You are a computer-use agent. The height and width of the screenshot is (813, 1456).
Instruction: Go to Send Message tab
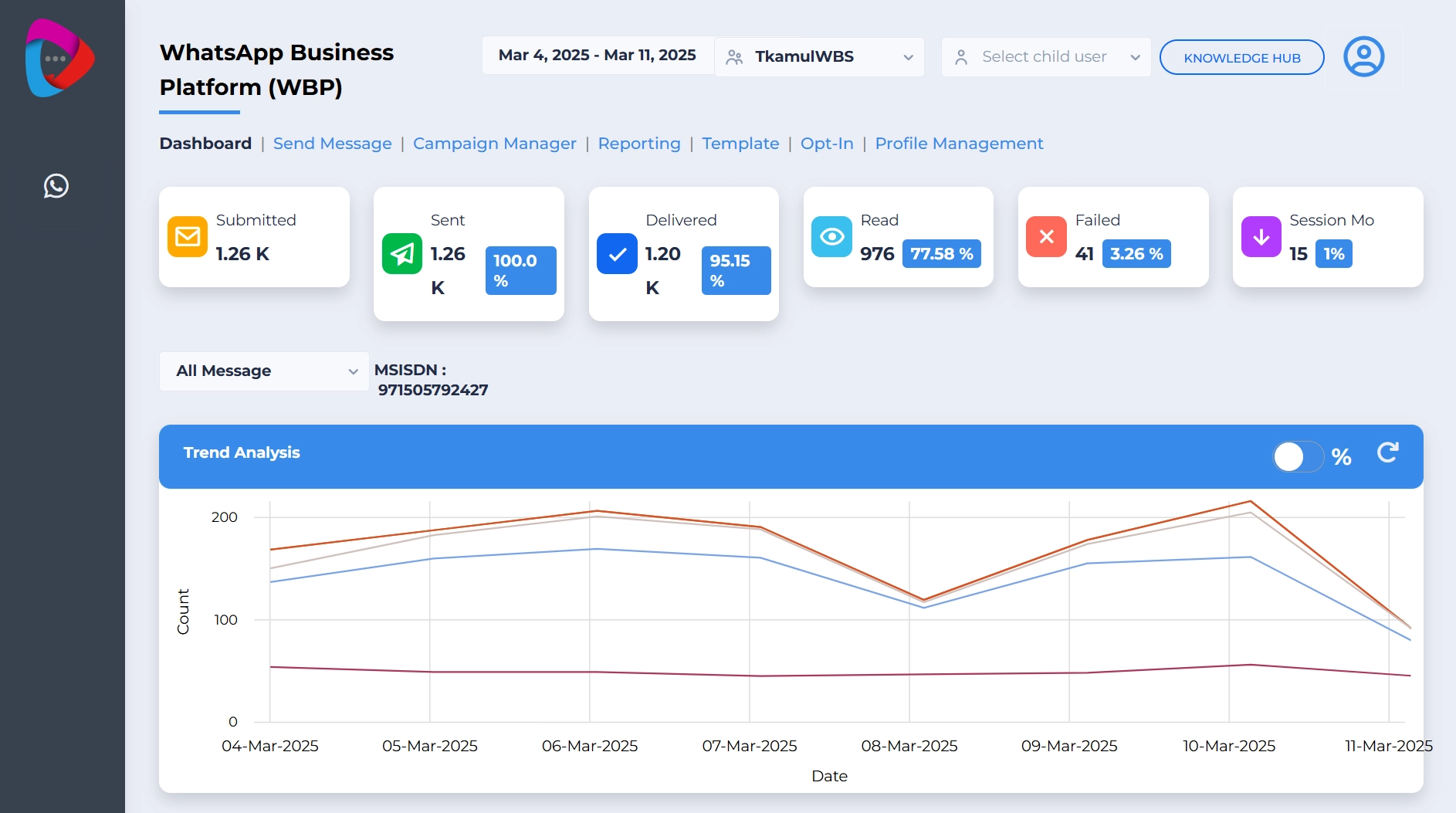pyautogui.click(x=333, y=144)
